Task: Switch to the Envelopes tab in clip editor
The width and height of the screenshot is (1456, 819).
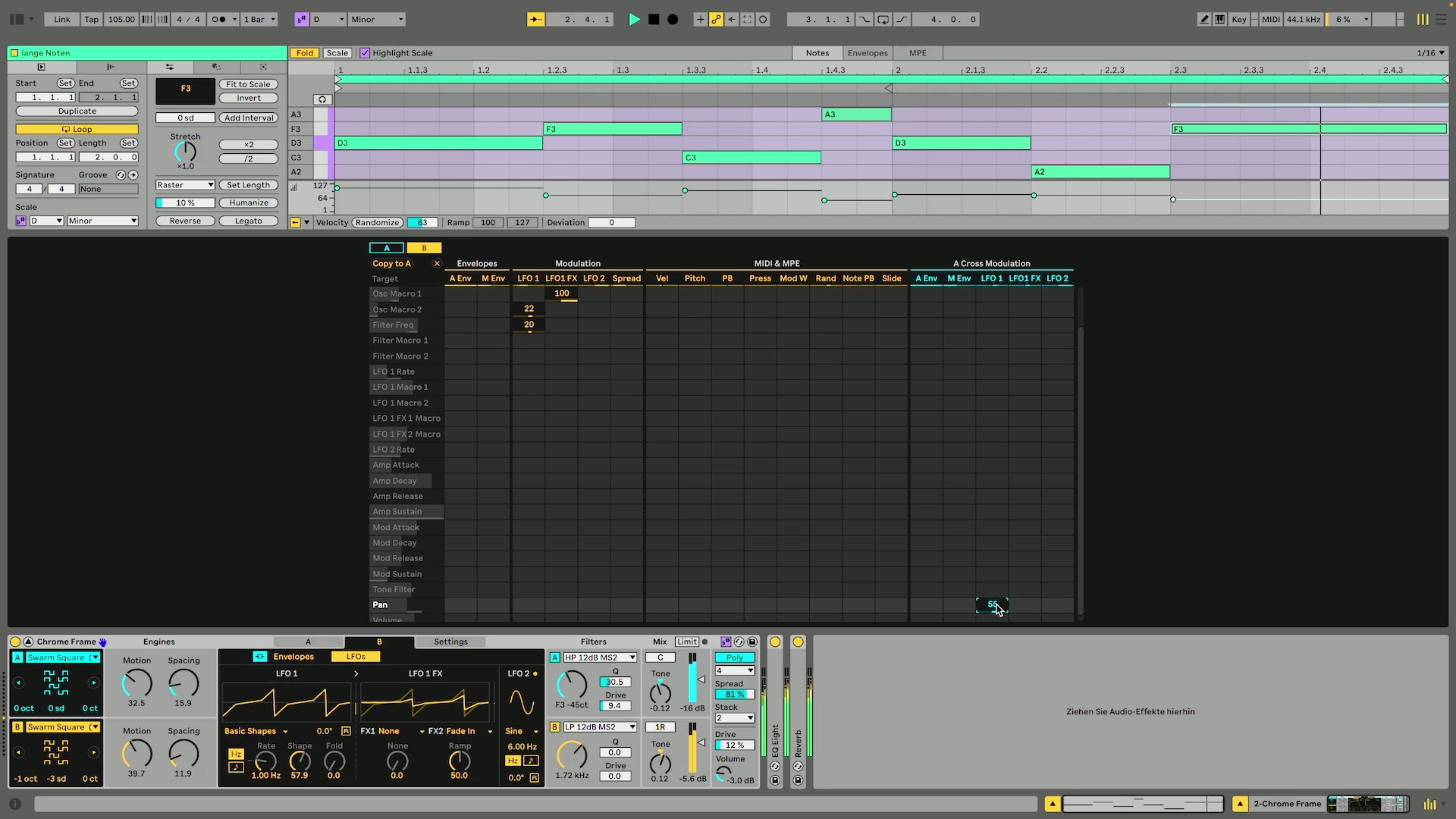Action: 868,53
